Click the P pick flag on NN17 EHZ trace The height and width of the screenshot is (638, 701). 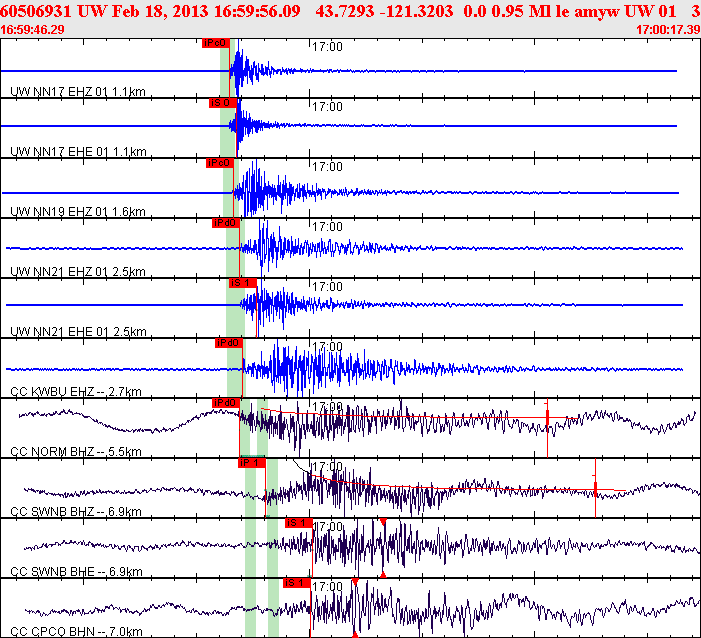tap(215, 43)
